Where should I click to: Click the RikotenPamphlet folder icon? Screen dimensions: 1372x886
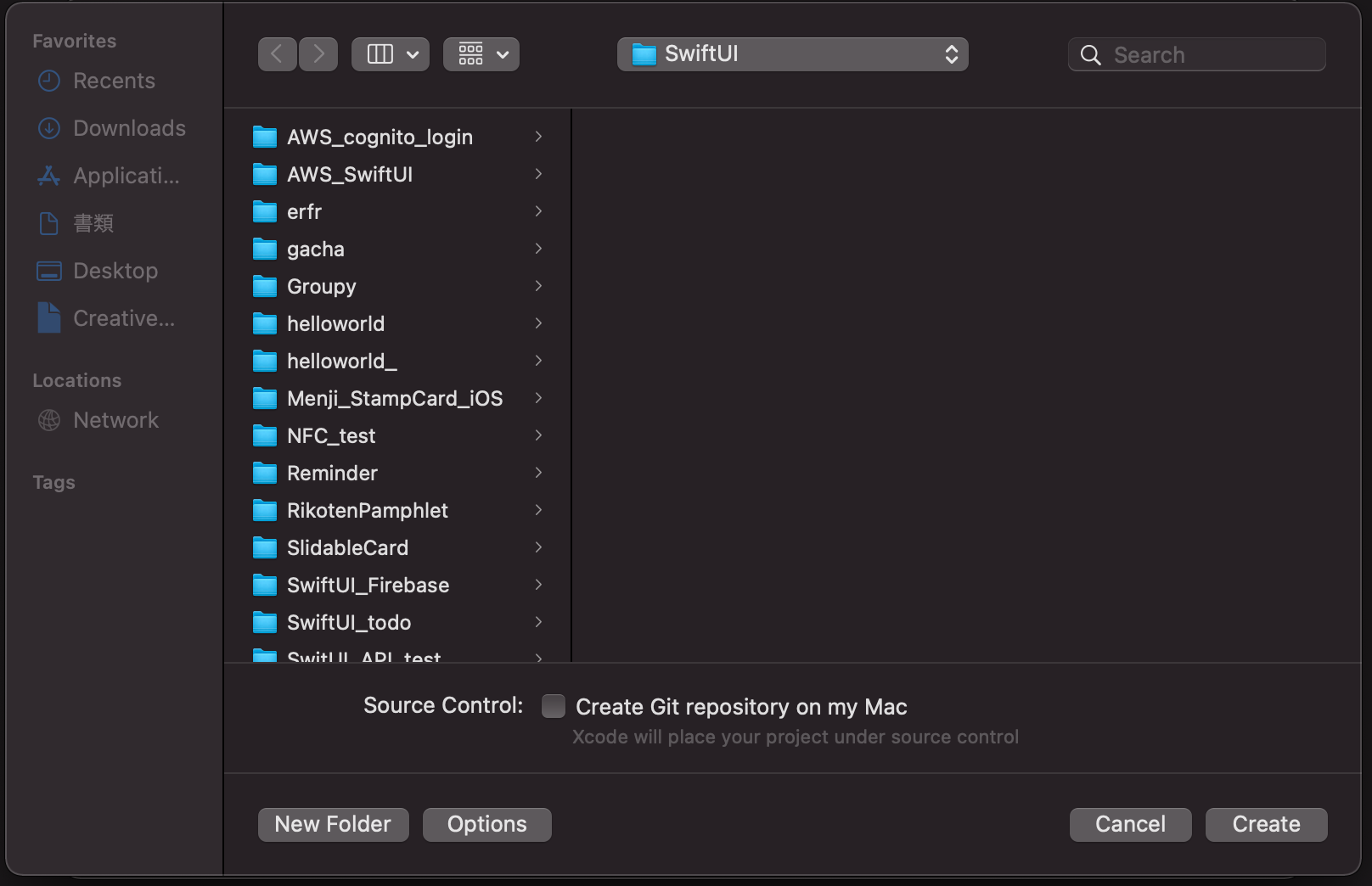coord(265,510)
